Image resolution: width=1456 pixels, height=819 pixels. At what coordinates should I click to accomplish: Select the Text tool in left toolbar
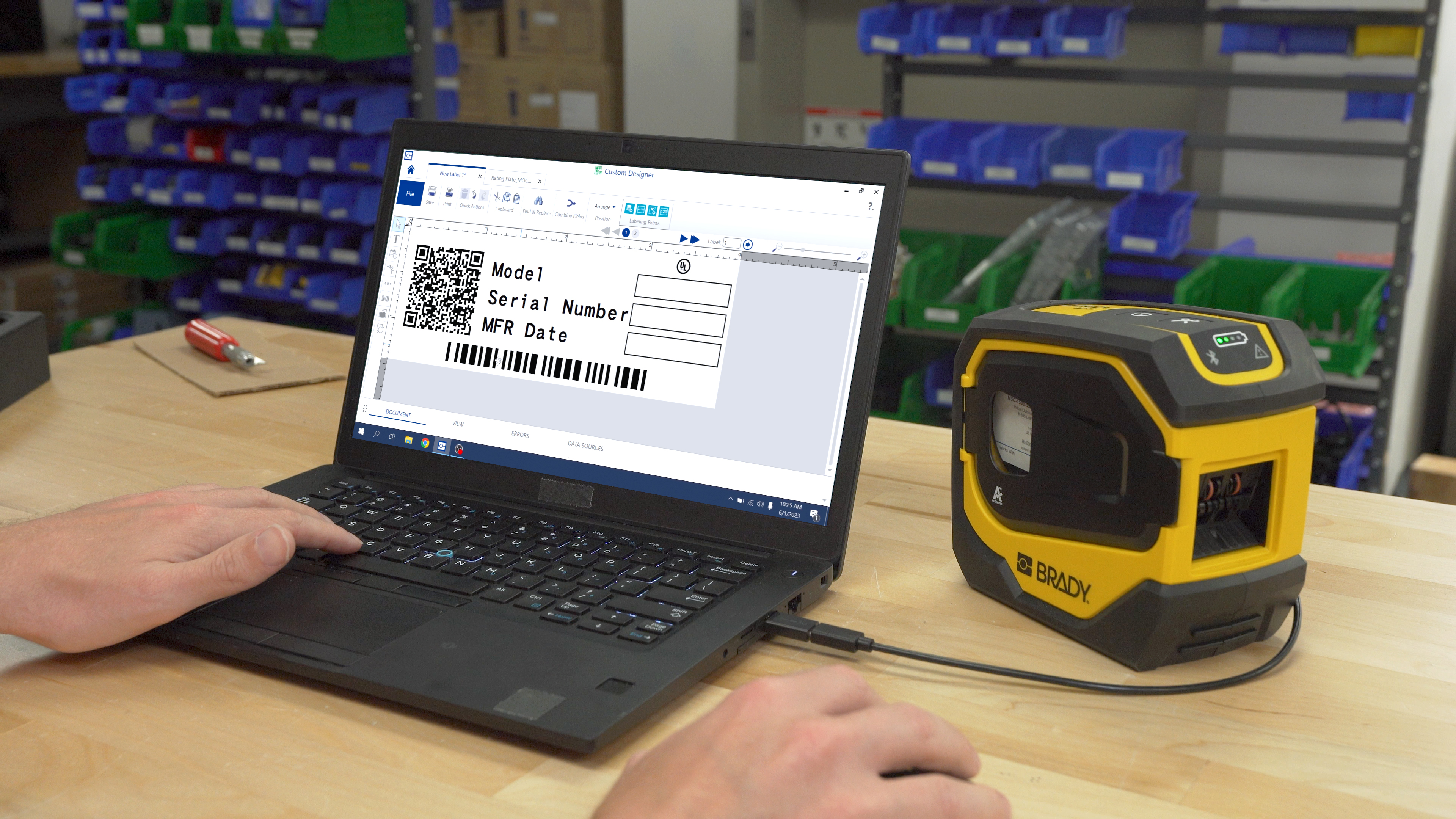(396, 239)
